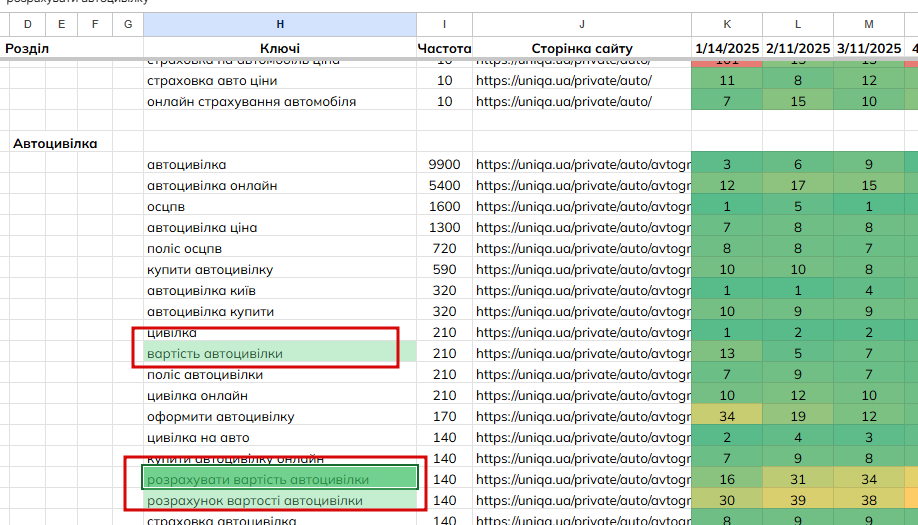Open uniqa.ua link for страховка авто ціни

click(563, 81)
